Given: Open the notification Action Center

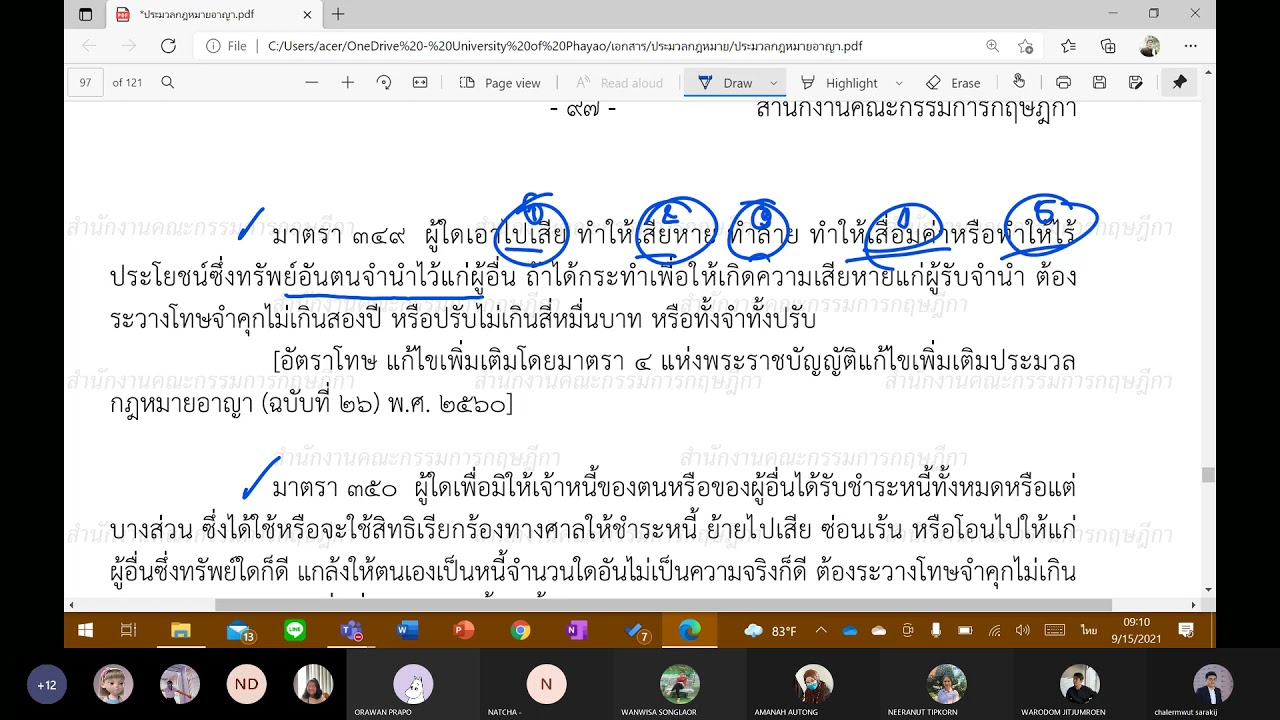Looking at the screenshot, I should click(1186, 630).
